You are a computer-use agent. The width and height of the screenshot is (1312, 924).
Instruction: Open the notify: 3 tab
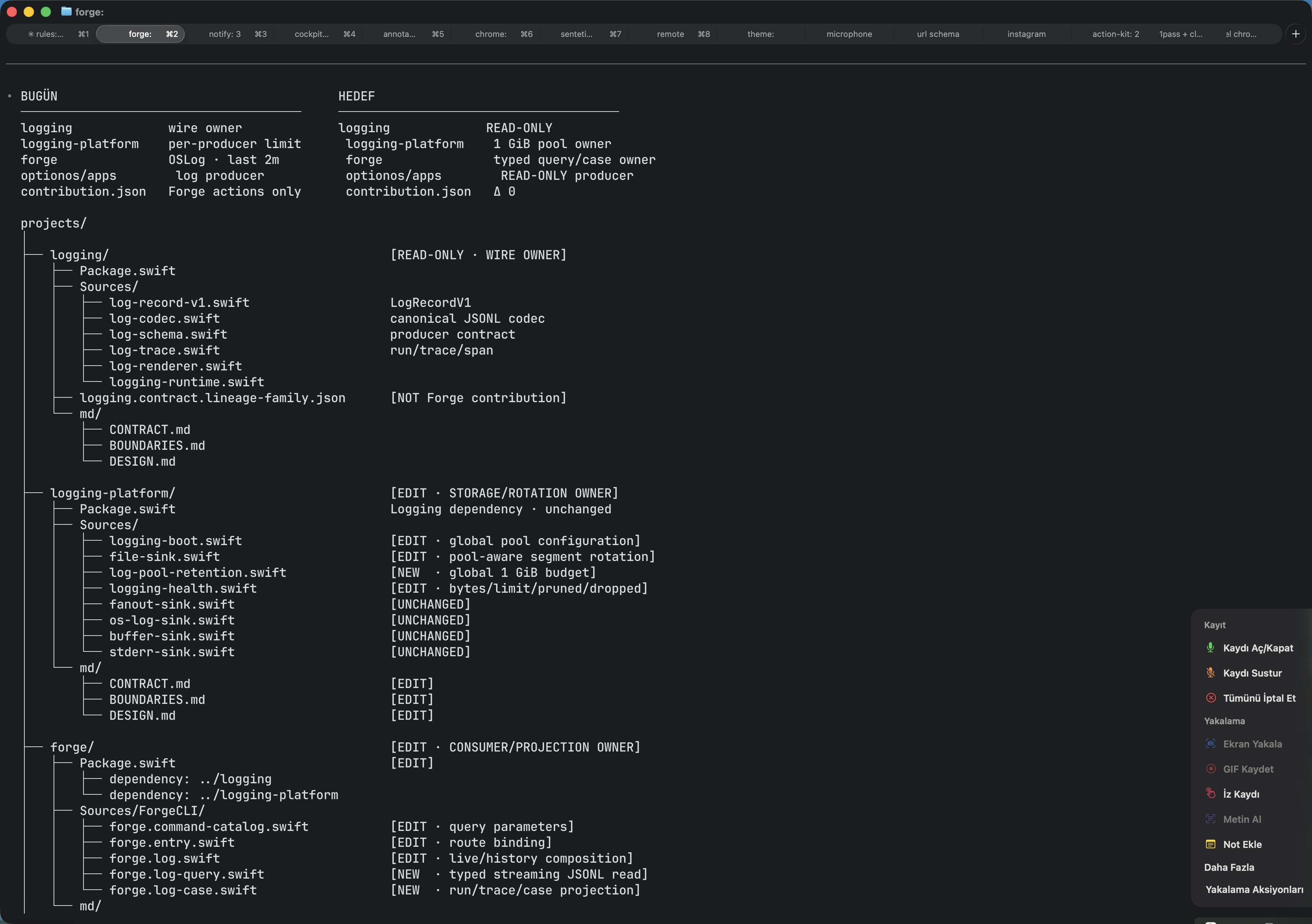229,34
